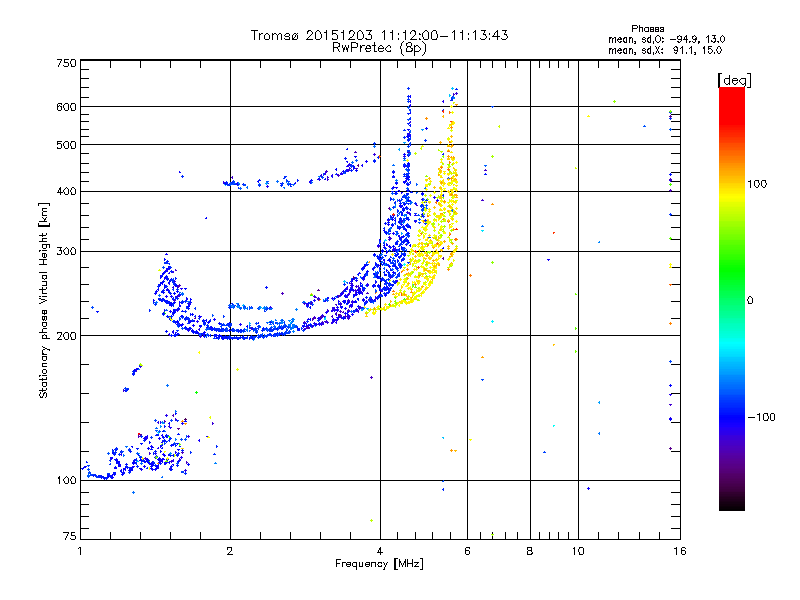Click the subtitle 'RwPretec (8p)'
Screen dimensions: 800x600
[379, 48]
